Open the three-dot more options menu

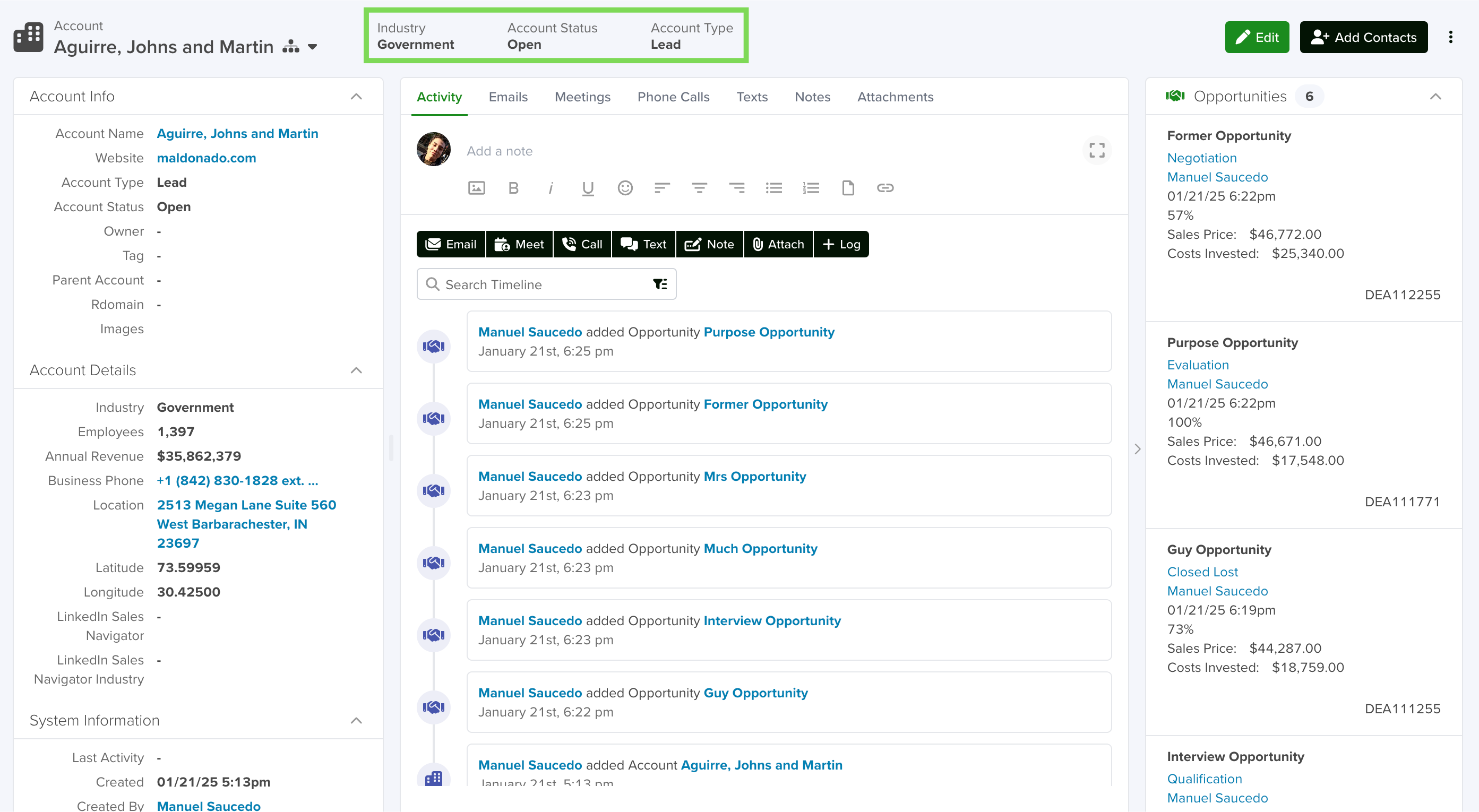pos(1450,37)
